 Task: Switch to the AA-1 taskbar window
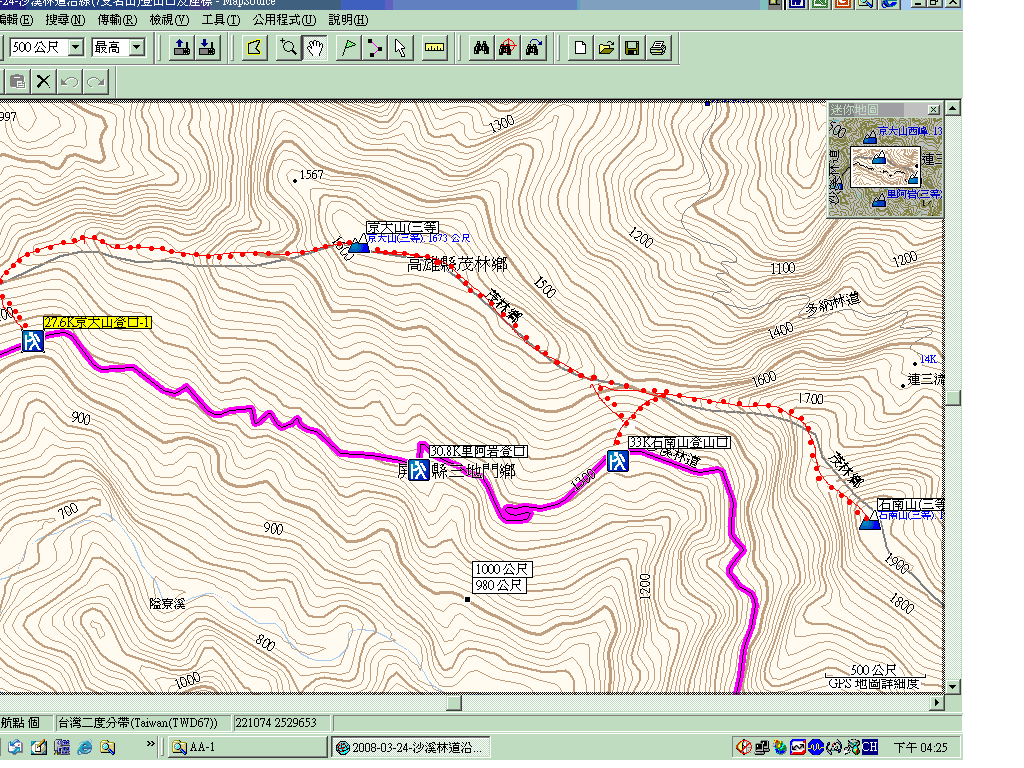coord(248,747)
